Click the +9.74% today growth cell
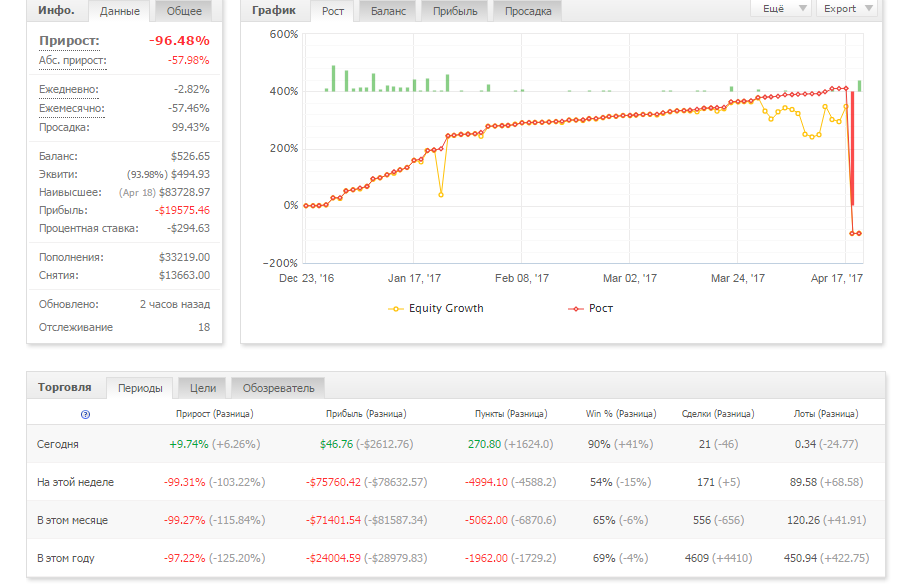 189,445
